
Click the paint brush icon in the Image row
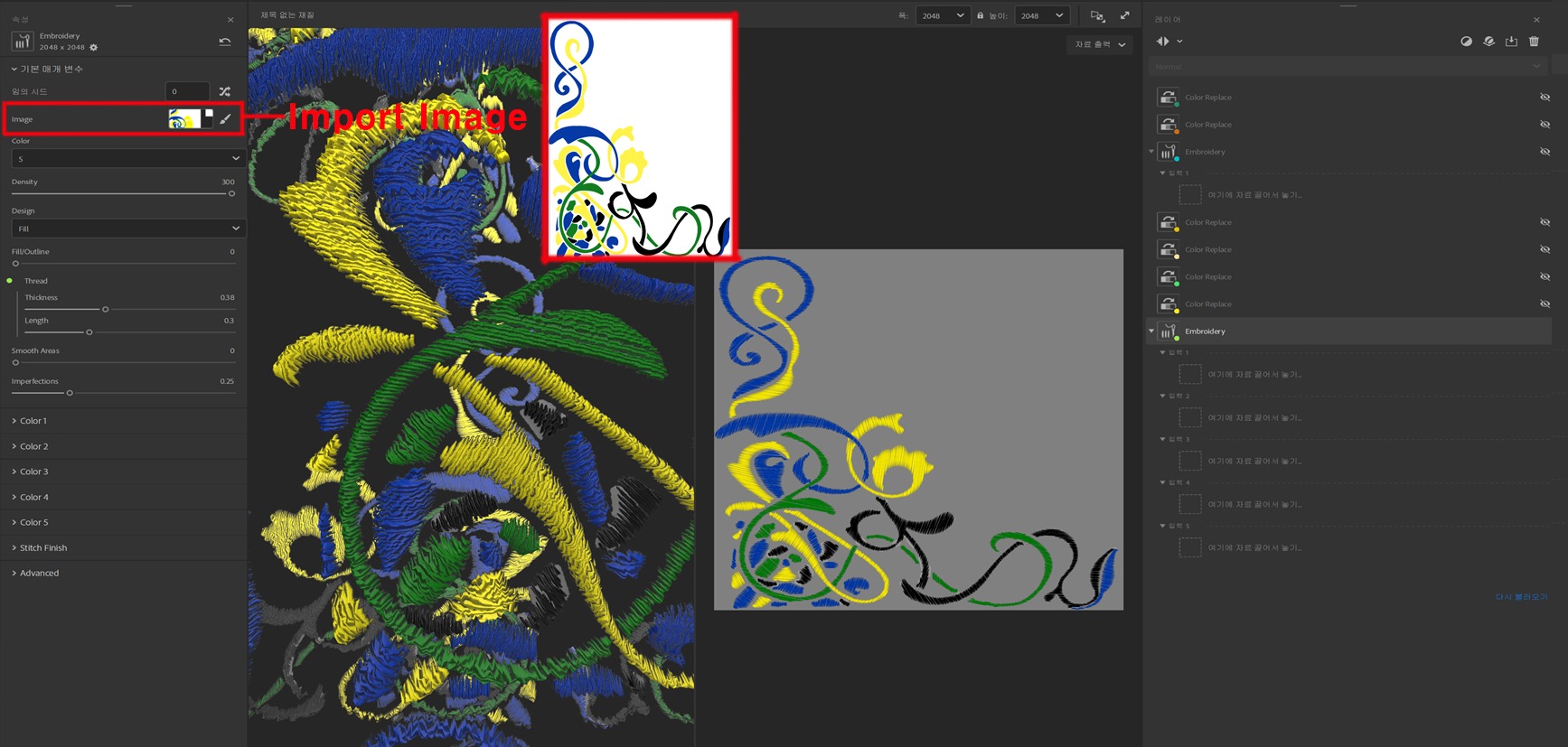pos(226,119)
